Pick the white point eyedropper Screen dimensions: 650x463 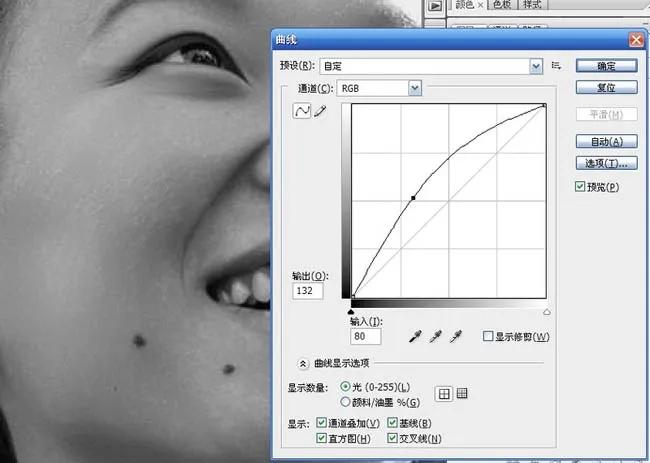tap(456, 336)
